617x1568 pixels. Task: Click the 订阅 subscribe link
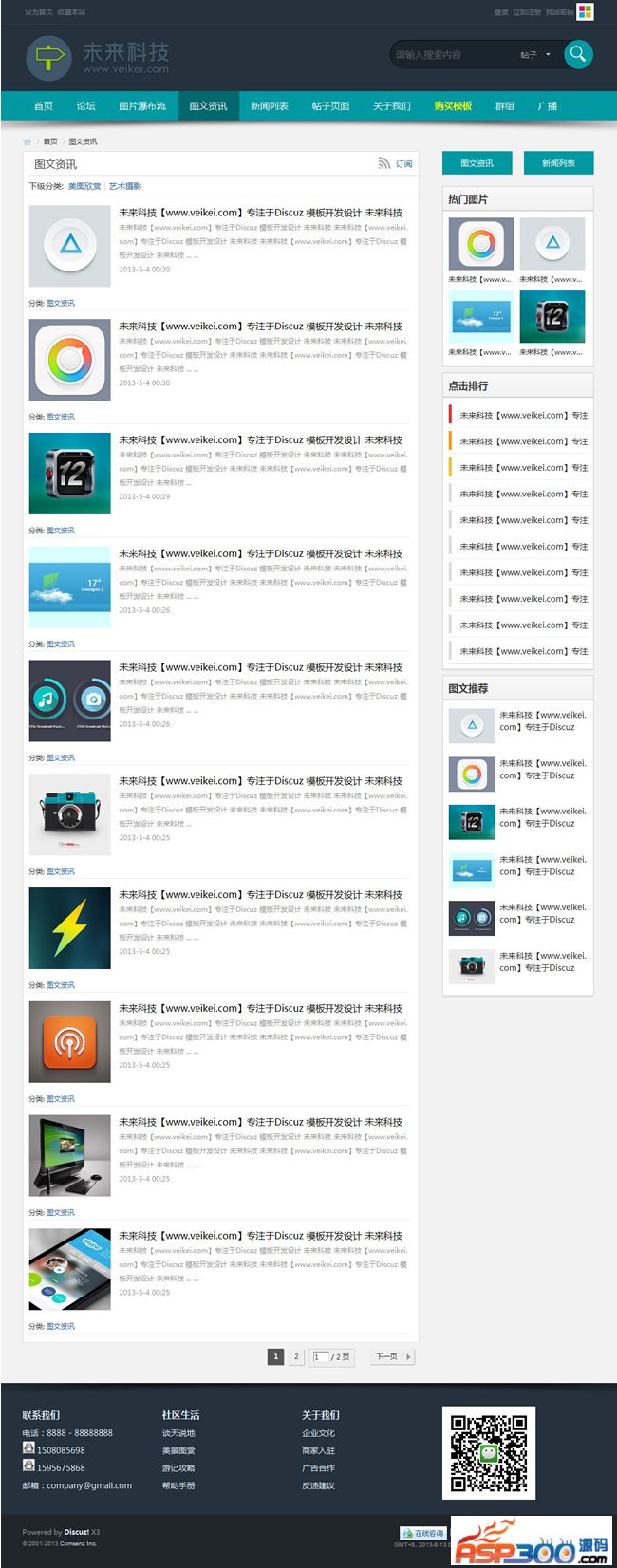(x=404, y=164)
